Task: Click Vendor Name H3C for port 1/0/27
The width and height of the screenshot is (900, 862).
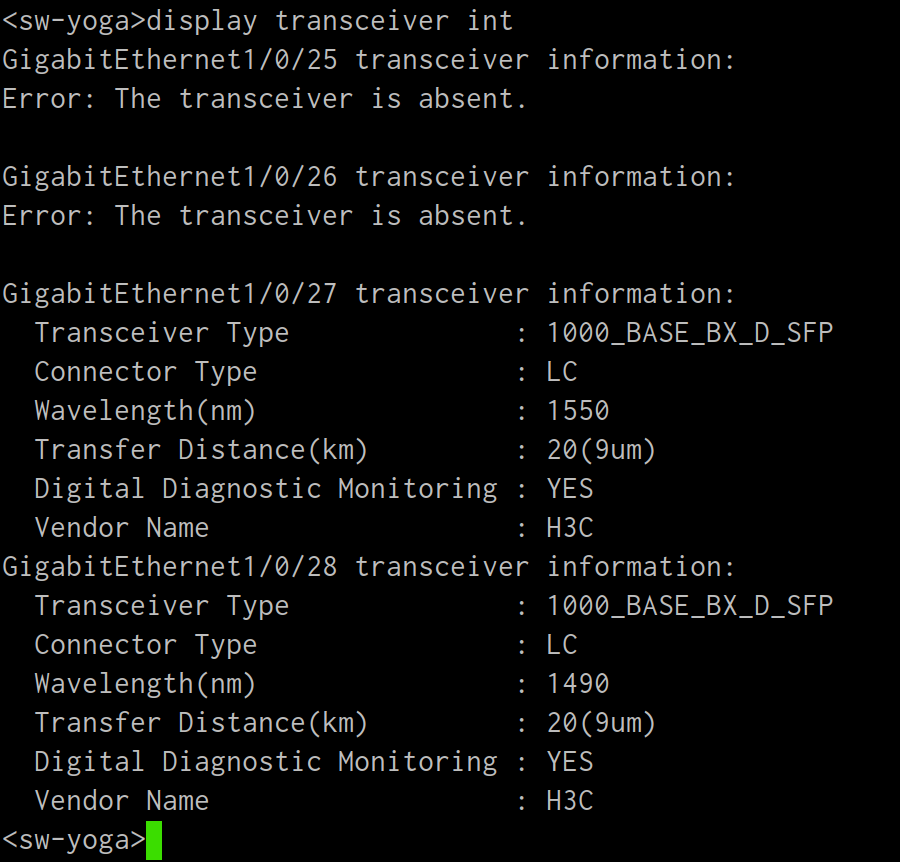Action: point(570,528)
